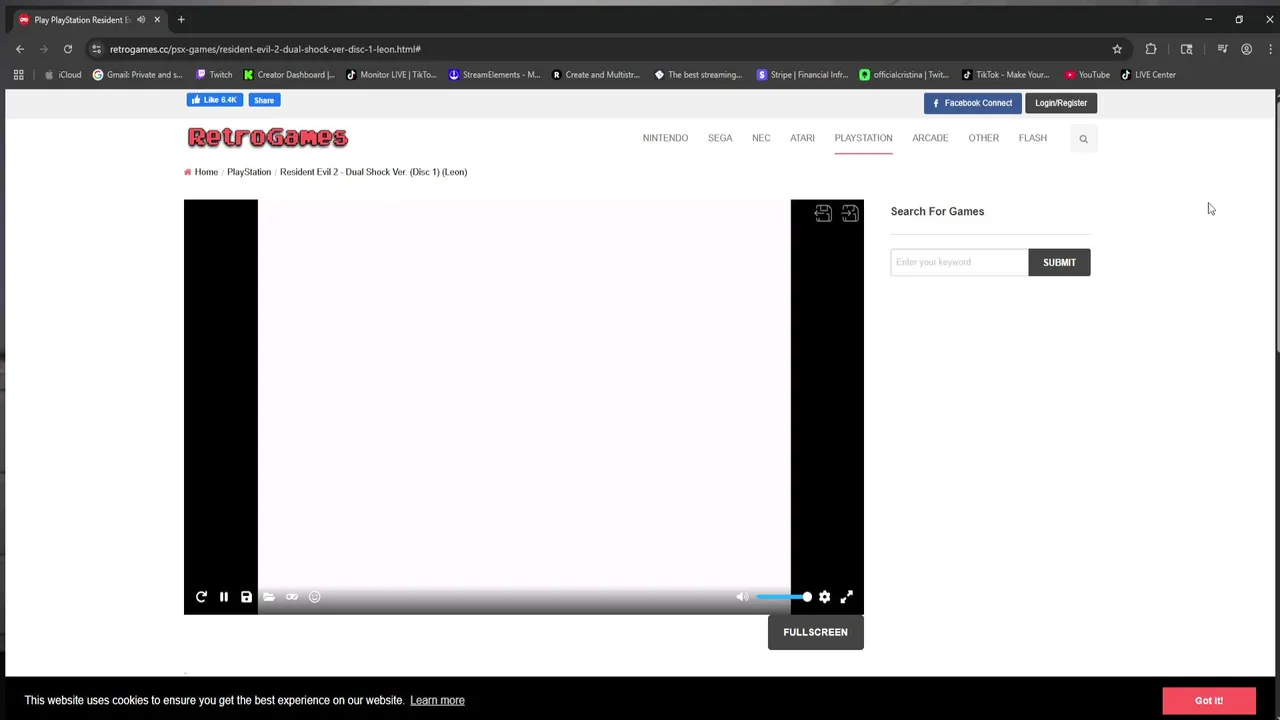
Task: Go to Home in the breadcrumb
Action: coord(206,172)
